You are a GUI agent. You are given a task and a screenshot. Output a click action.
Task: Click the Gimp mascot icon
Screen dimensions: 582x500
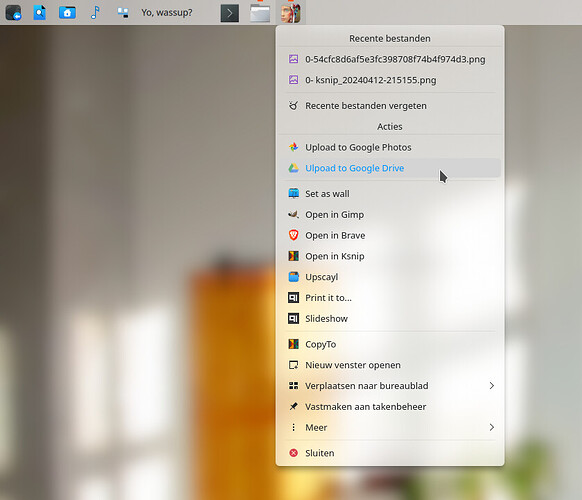[x=294, y=215]
